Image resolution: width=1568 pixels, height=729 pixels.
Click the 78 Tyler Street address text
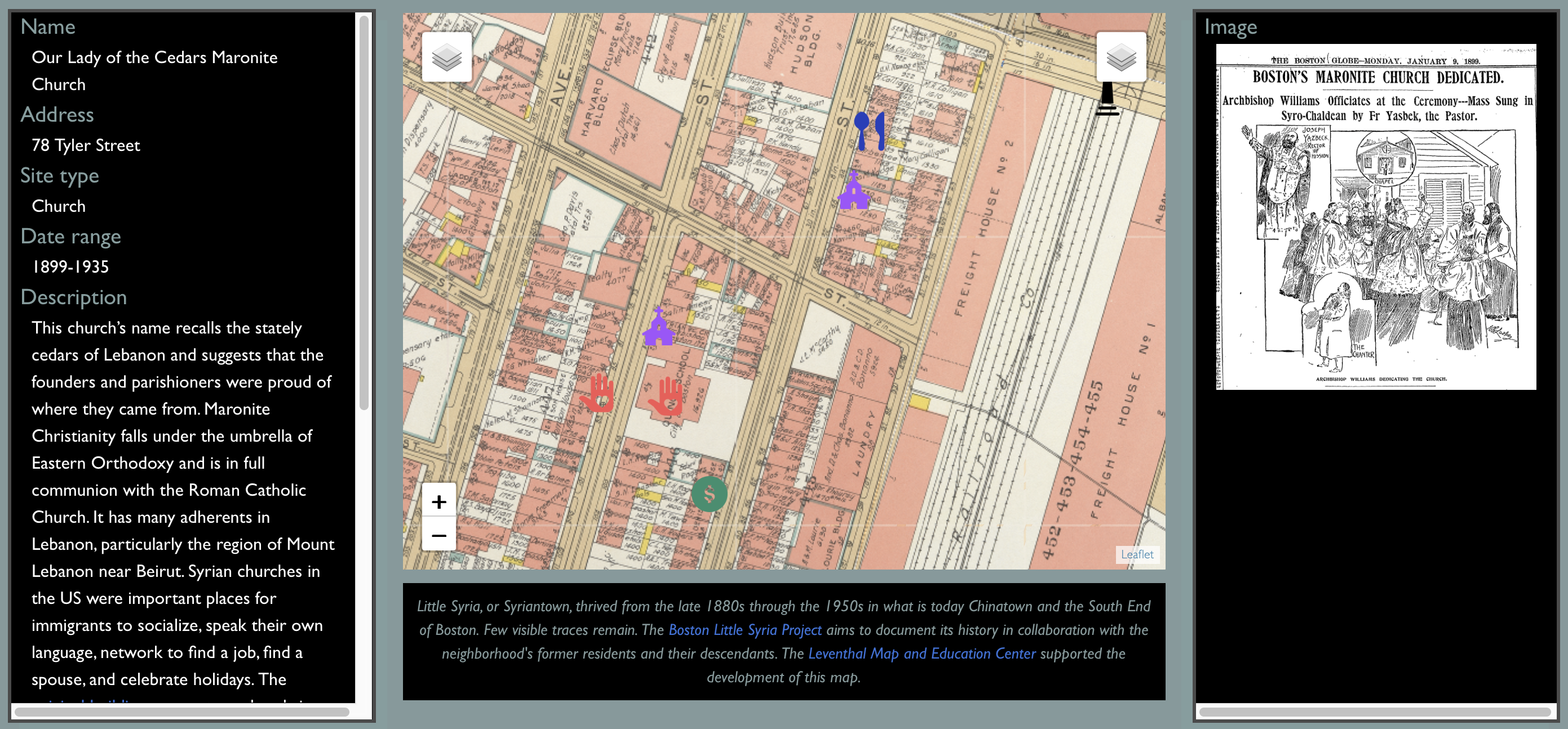pyautogui.click(x=86, y=145)
